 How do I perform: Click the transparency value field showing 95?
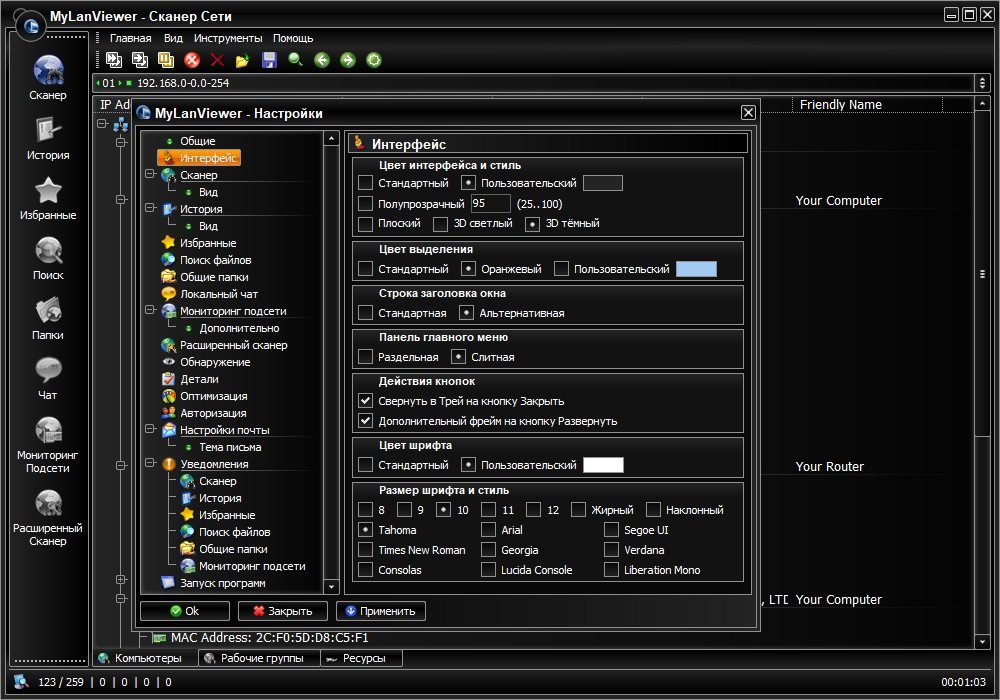[x=490, y=204]
